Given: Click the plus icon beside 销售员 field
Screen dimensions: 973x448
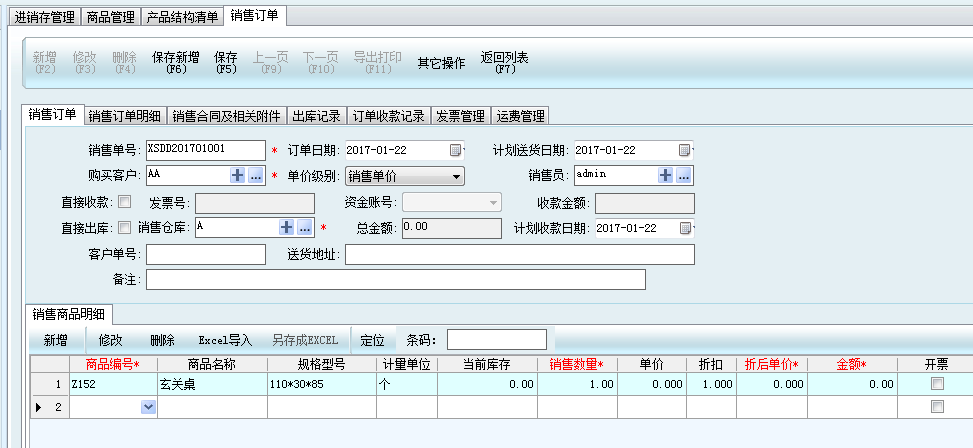Looking at the screenshot, I should pyautogui.click(x=666, y=175).
